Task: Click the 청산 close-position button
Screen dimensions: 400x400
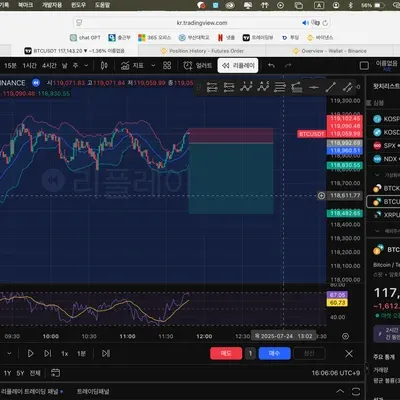Action: coord(309,353)
